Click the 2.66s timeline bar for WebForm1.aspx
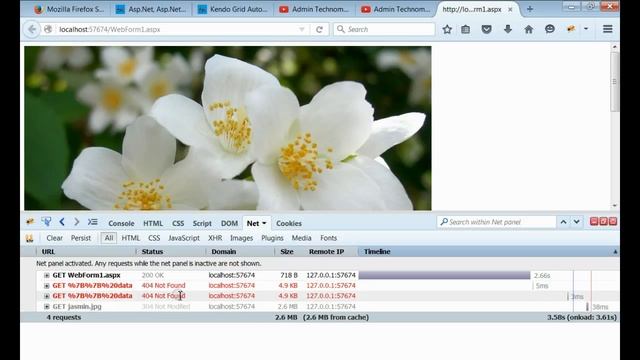The height and width of the screenshot is (360, 640). (x=444, y=276)
